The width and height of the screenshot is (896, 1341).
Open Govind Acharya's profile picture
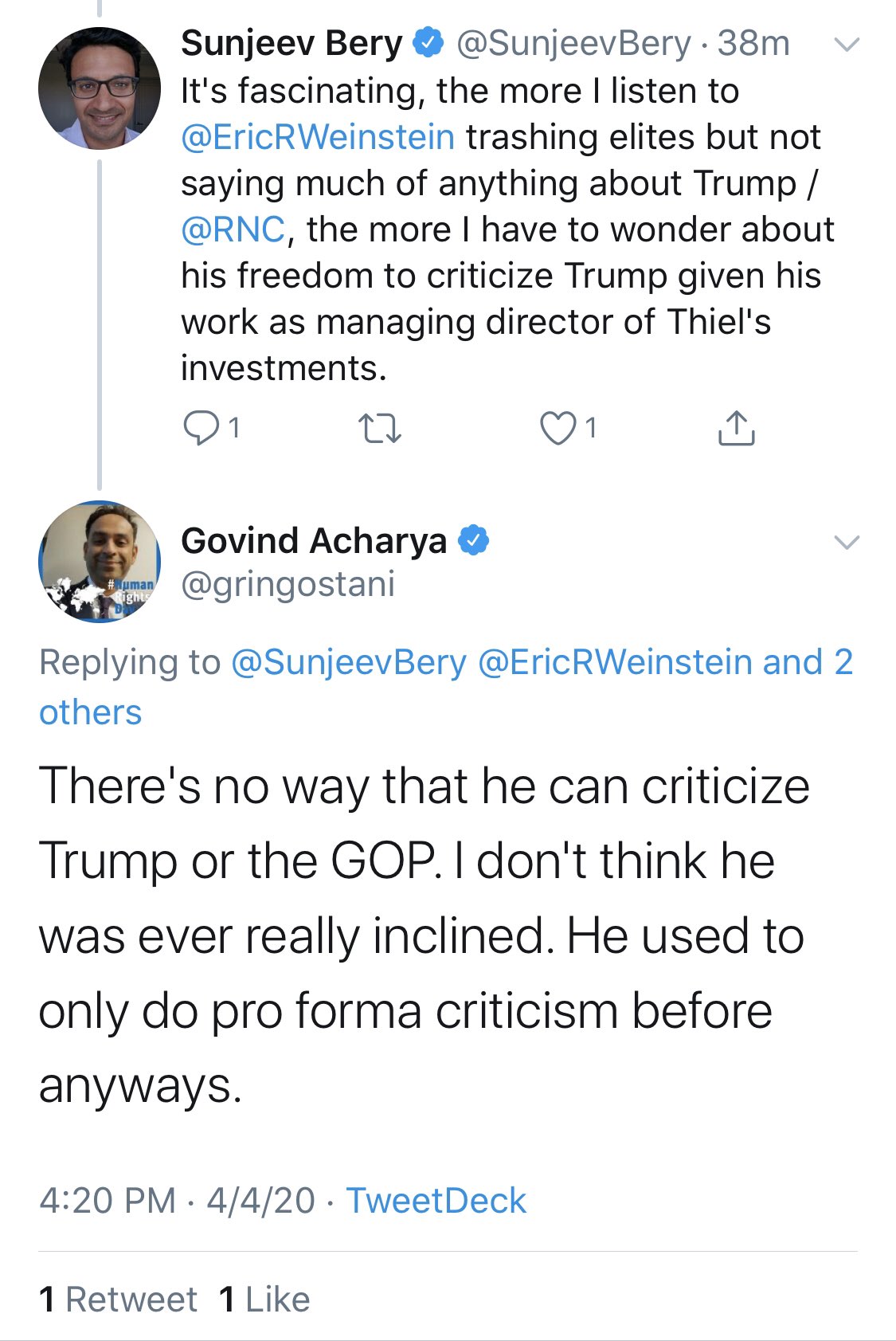click(x=100, y=562)
